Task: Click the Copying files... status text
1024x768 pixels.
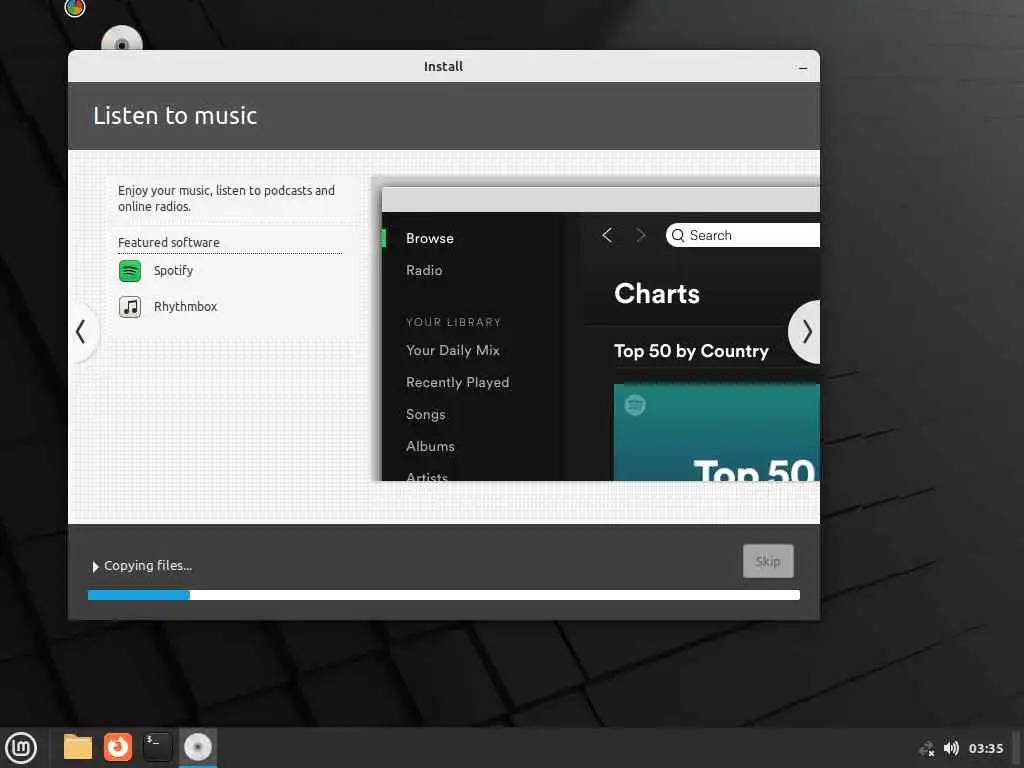Action: click(x=148, y=566)
